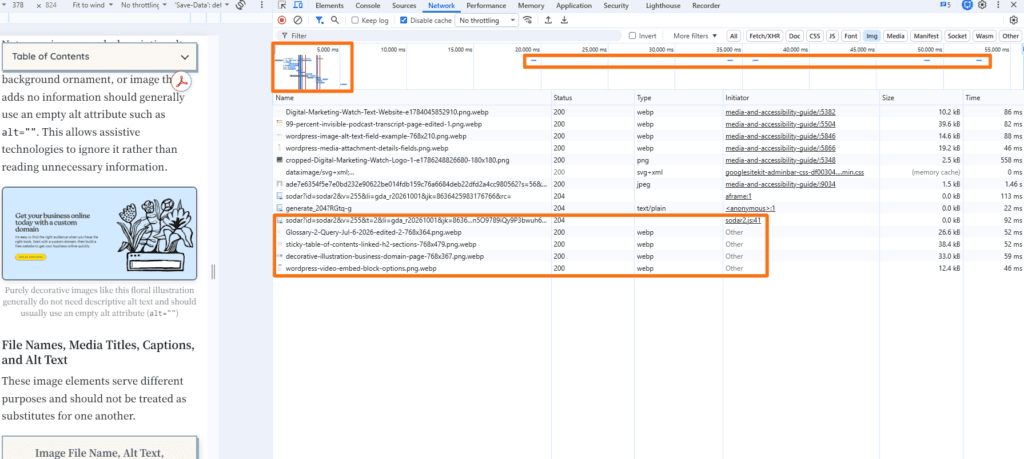The width and height of the screenshot is (1024, 459).
Task: Switch to the Lighthouse tab
Action: 662,6
